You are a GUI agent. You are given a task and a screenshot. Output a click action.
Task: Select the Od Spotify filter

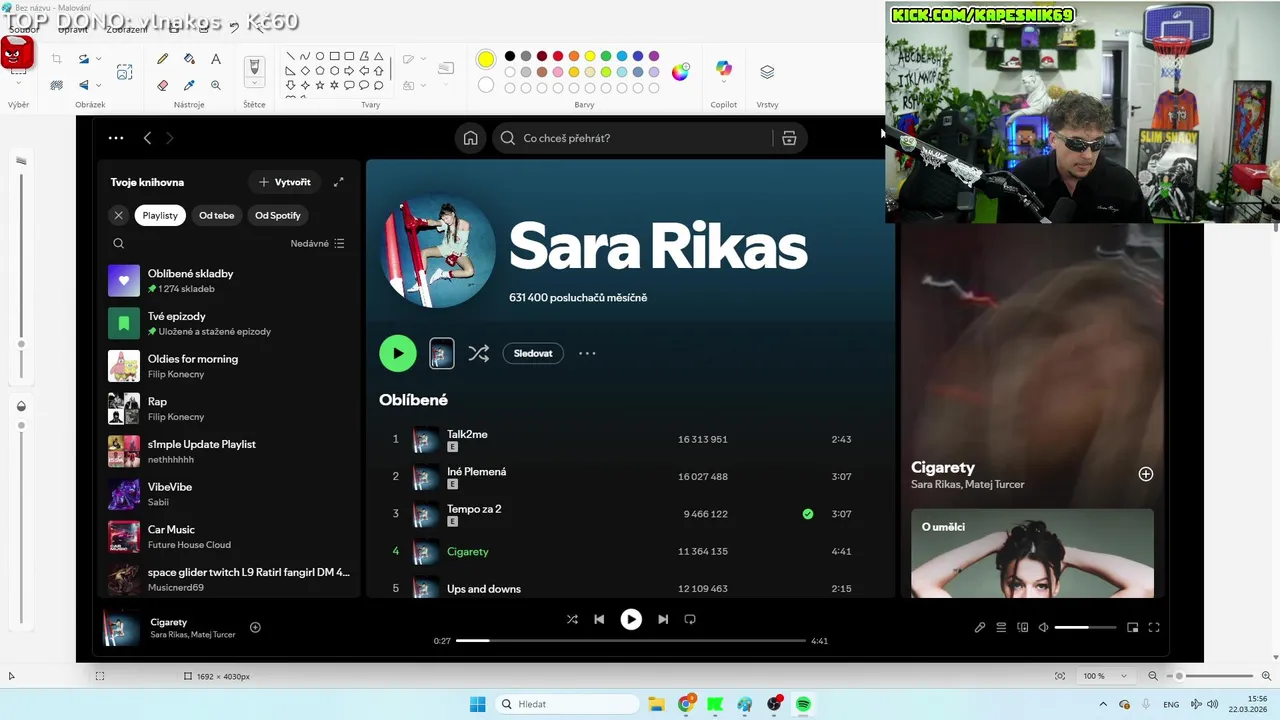click(278, 215)
